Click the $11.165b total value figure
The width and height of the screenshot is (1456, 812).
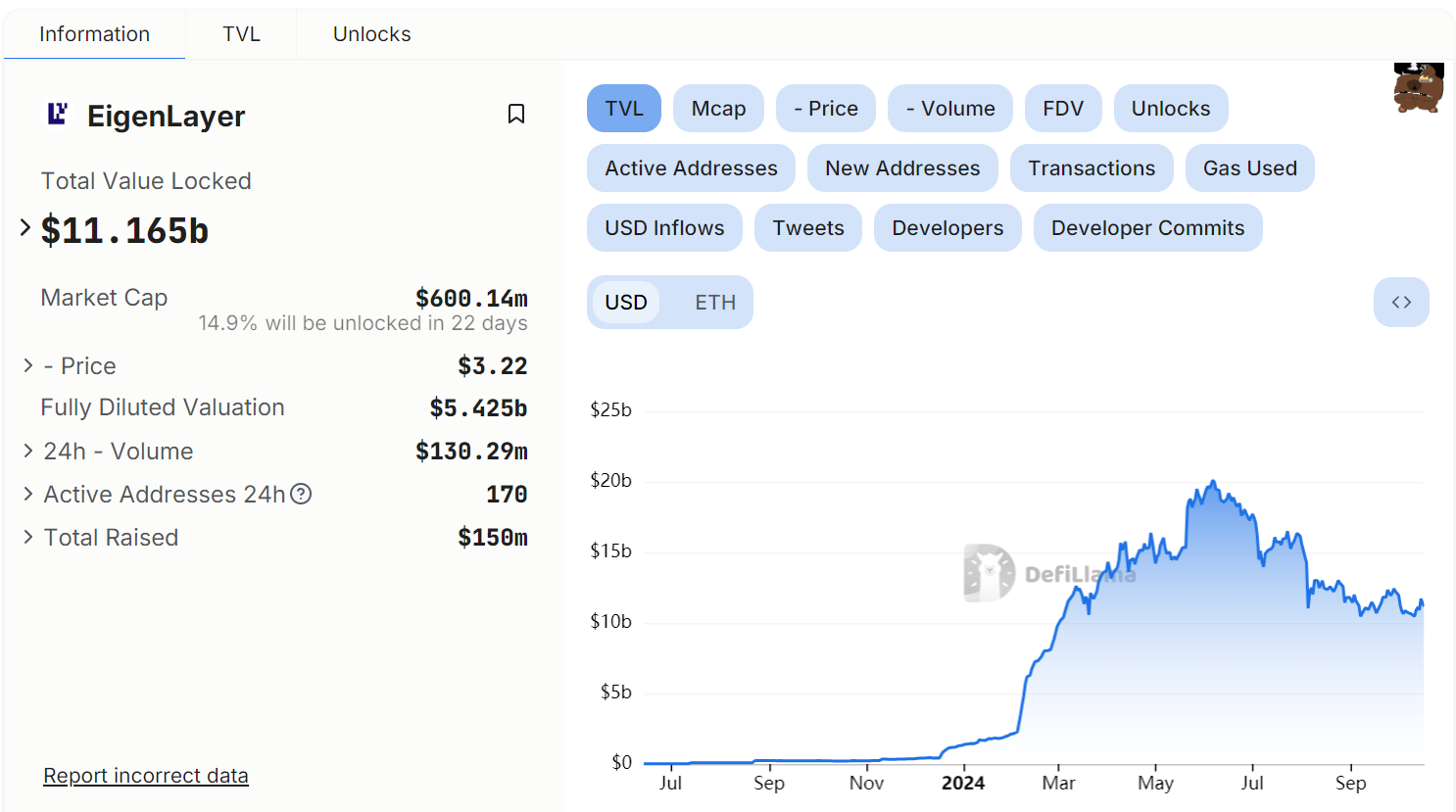pyautogui.click(x=124, y=230)
